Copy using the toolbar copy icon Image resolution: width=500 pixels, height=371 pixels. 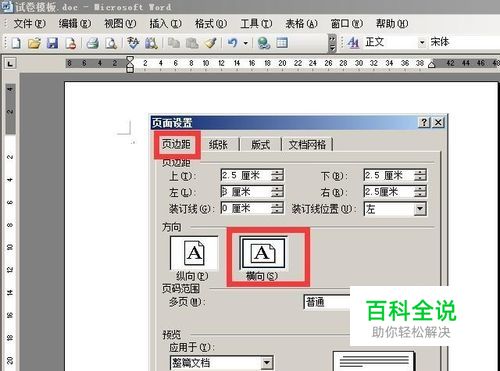[x=173, y=43]
